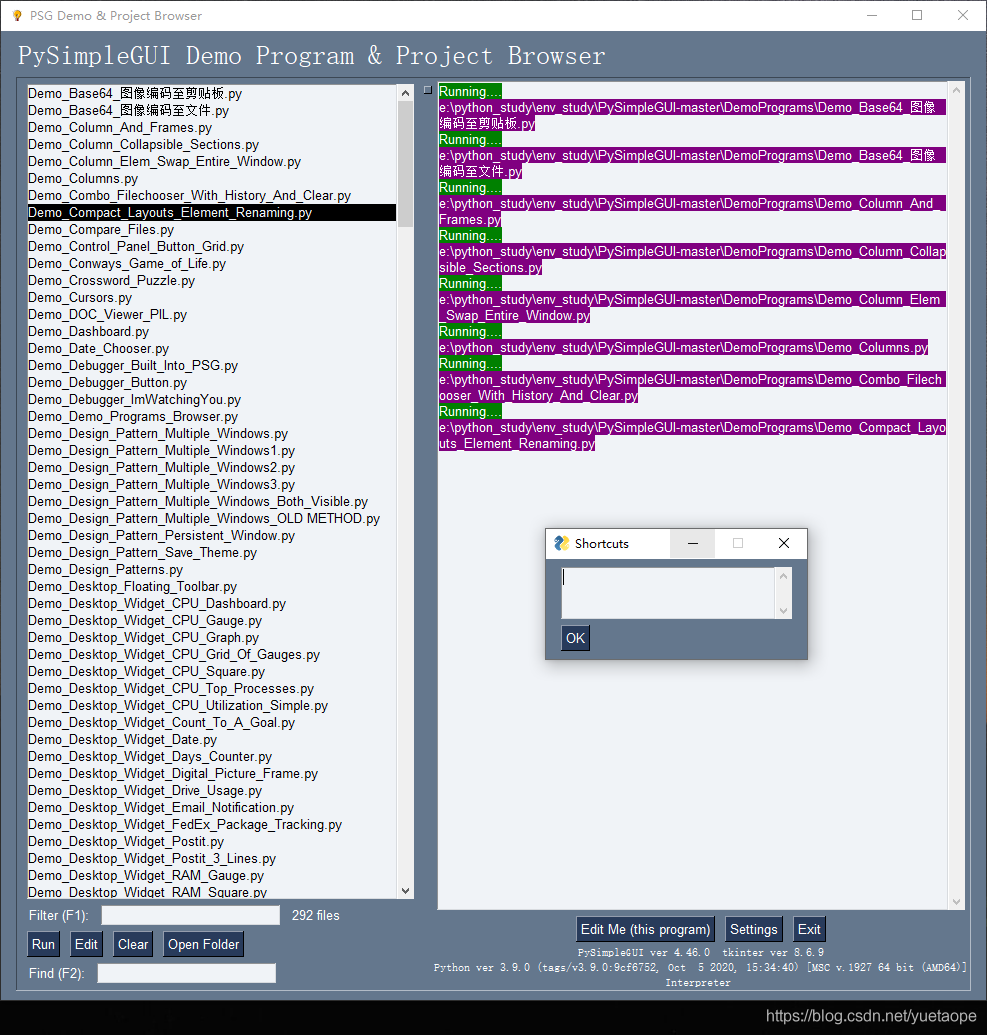The height and width of the screenshot is (1035, 987).
Task: Select Demo_Design_Pattern_Multiple_Windows_Both_Visible.py
Action: (x=211, y=502)
